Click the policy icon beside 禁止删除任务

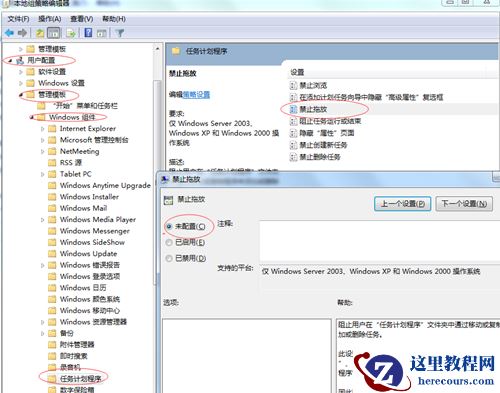[293, 157]
